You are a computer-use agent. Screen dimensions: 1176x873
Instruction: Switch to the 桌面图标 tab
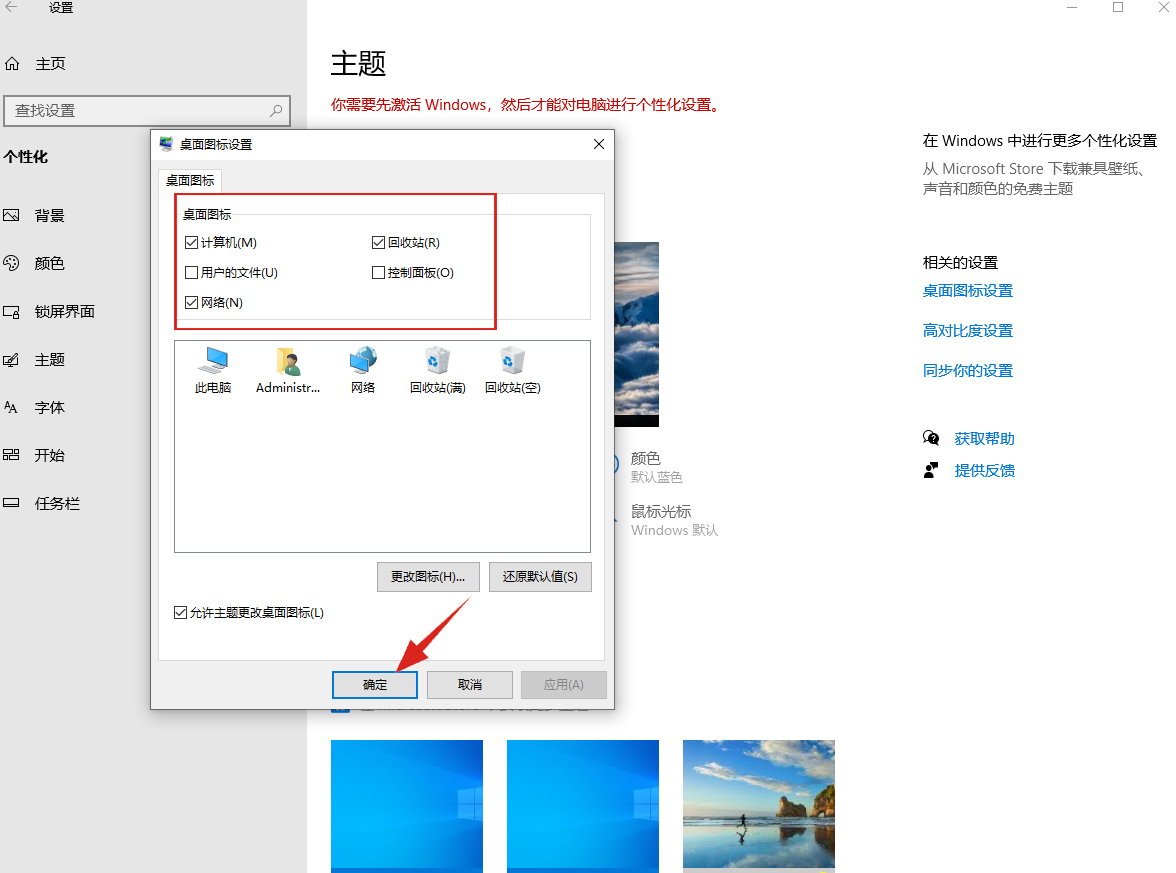pos(190,181)
